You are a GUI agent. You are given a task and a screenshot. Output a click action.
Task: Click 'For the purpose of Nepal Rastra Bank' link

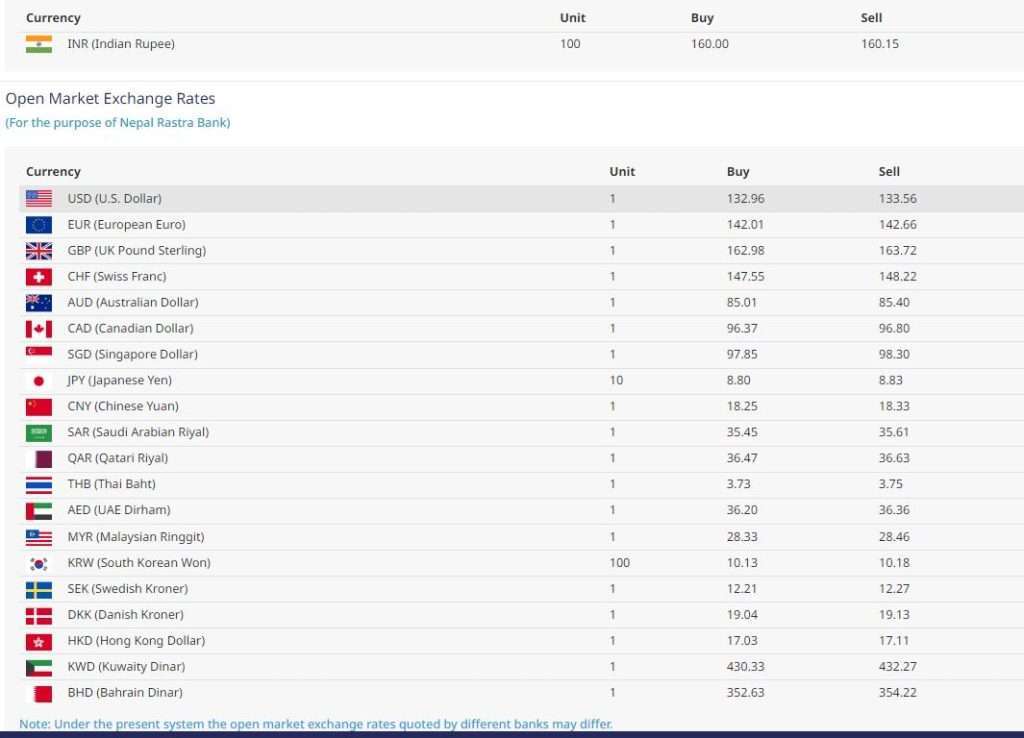(x=118, y=123)
